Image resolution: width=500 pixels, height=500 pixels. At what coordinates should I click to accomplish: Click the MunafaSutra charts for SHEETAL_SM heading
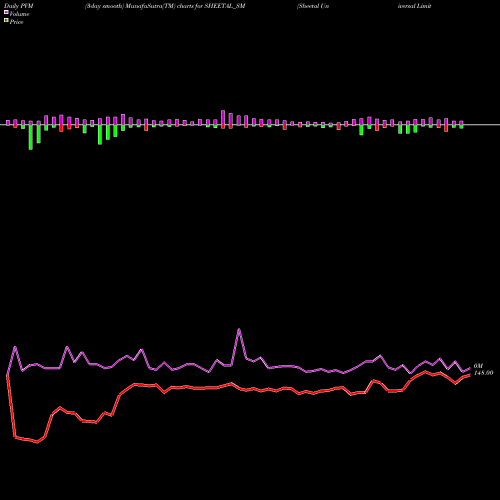coord(165,6)
